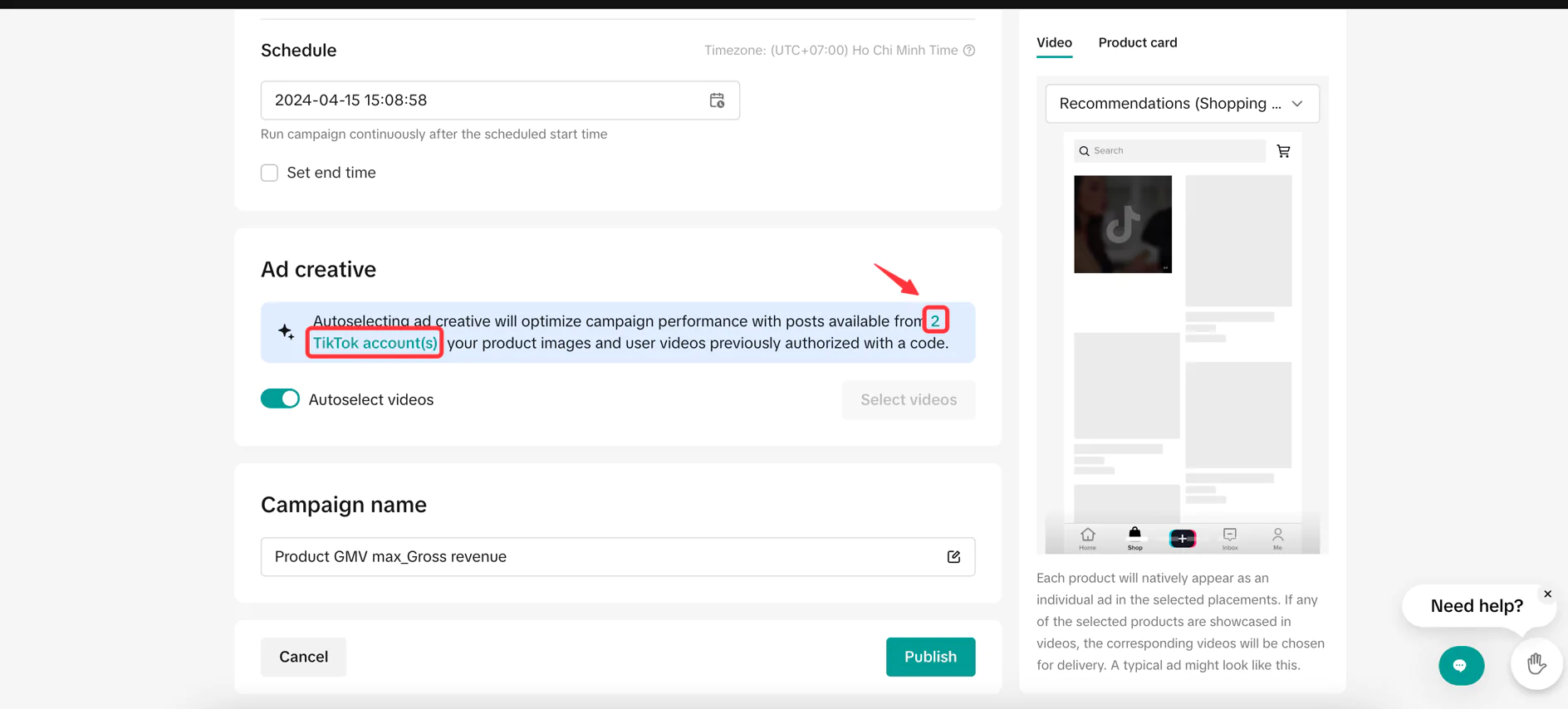Open the green chat support bubble

1461,666
